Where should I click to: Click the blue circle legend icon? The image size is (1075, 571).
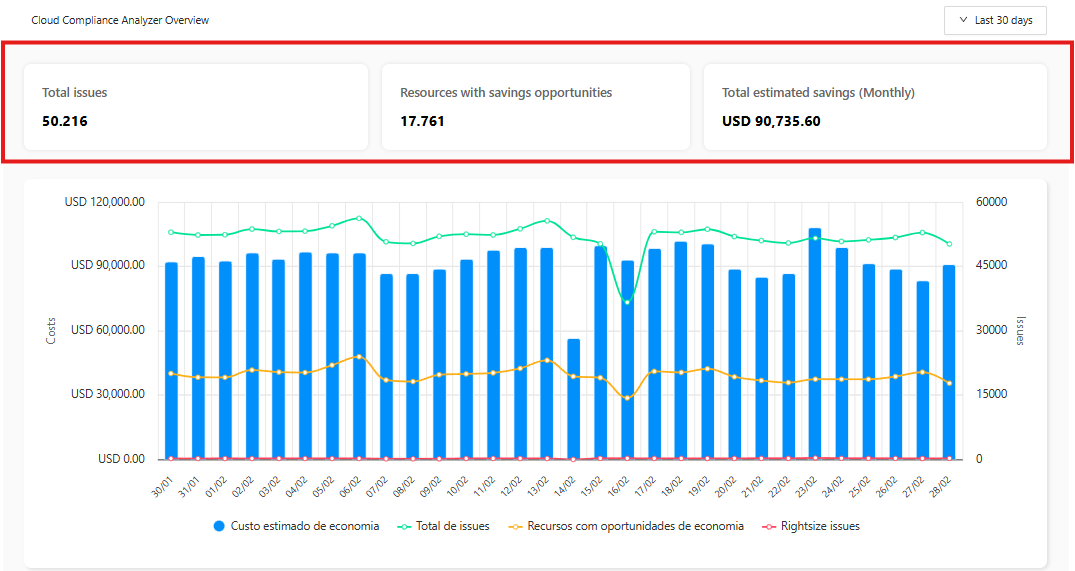pos(219,526)
